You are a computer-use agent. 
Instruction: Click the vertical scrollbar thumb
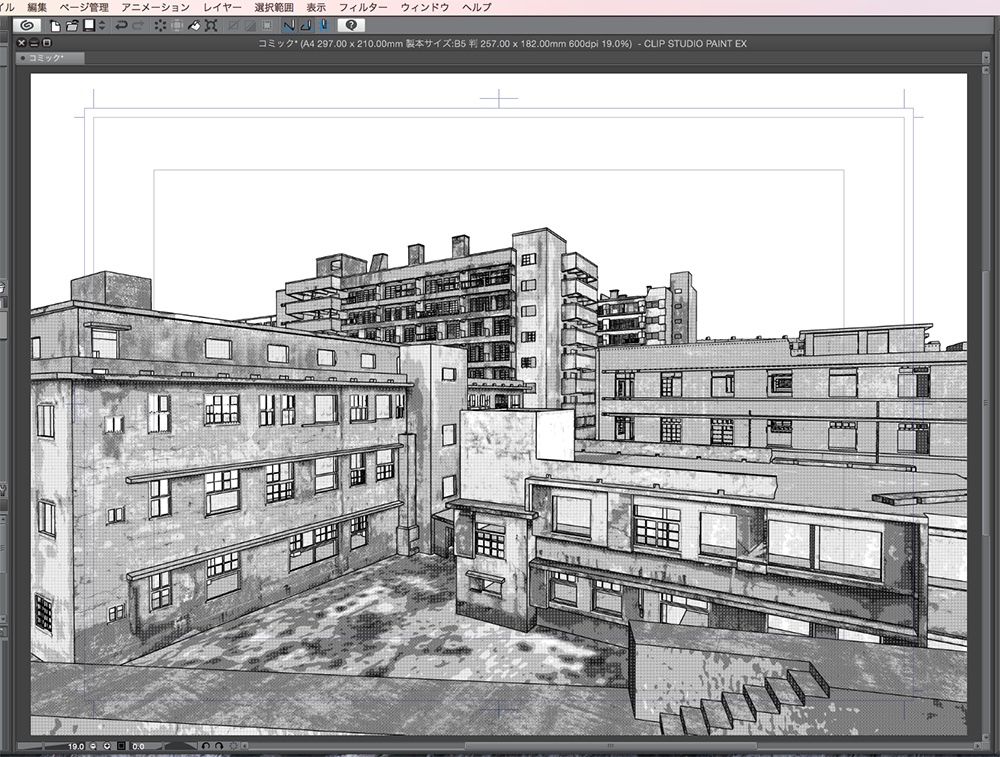(986, 402)
